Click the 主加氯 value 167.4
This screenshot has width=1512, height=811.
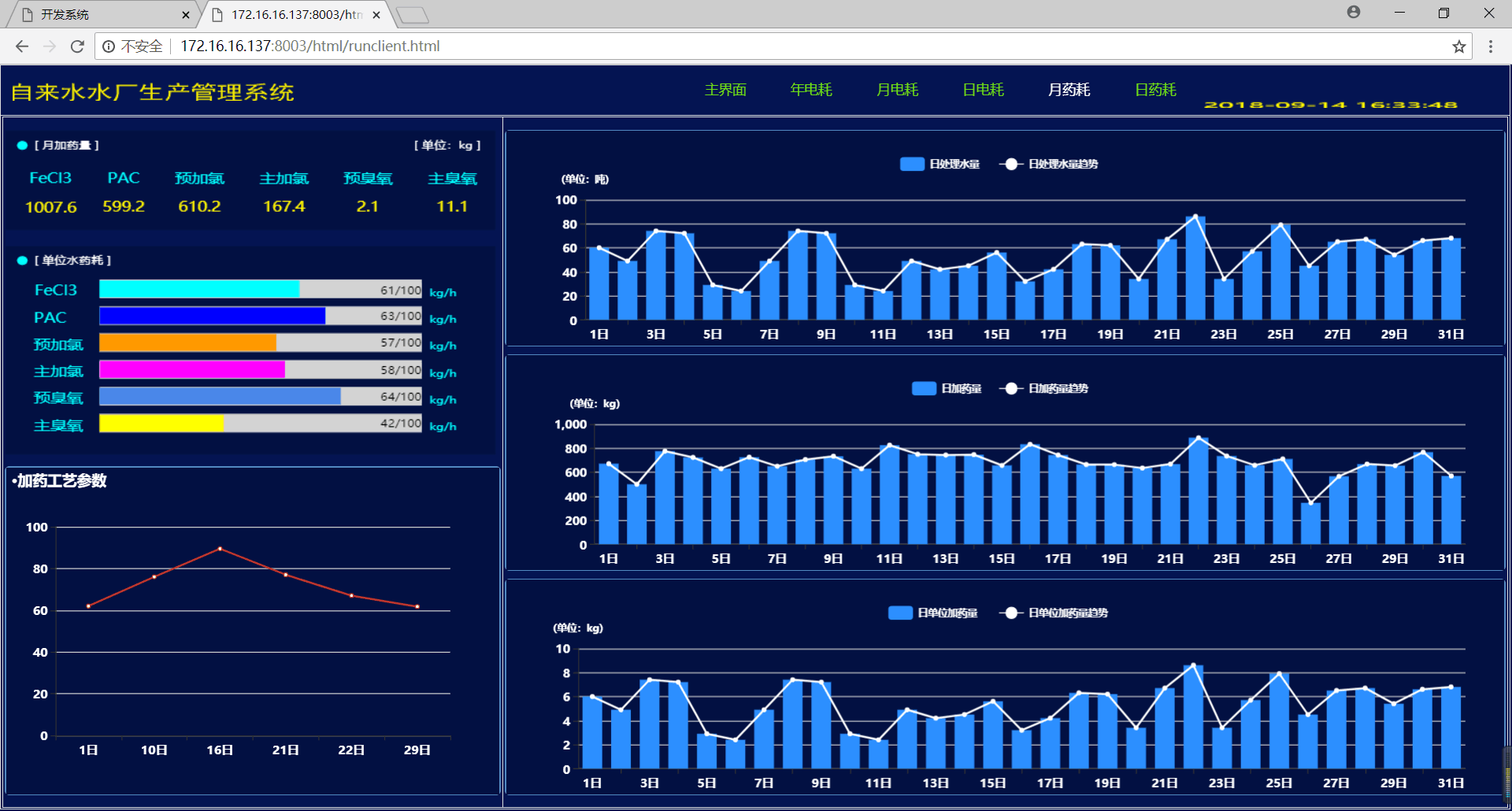(284, 206)
